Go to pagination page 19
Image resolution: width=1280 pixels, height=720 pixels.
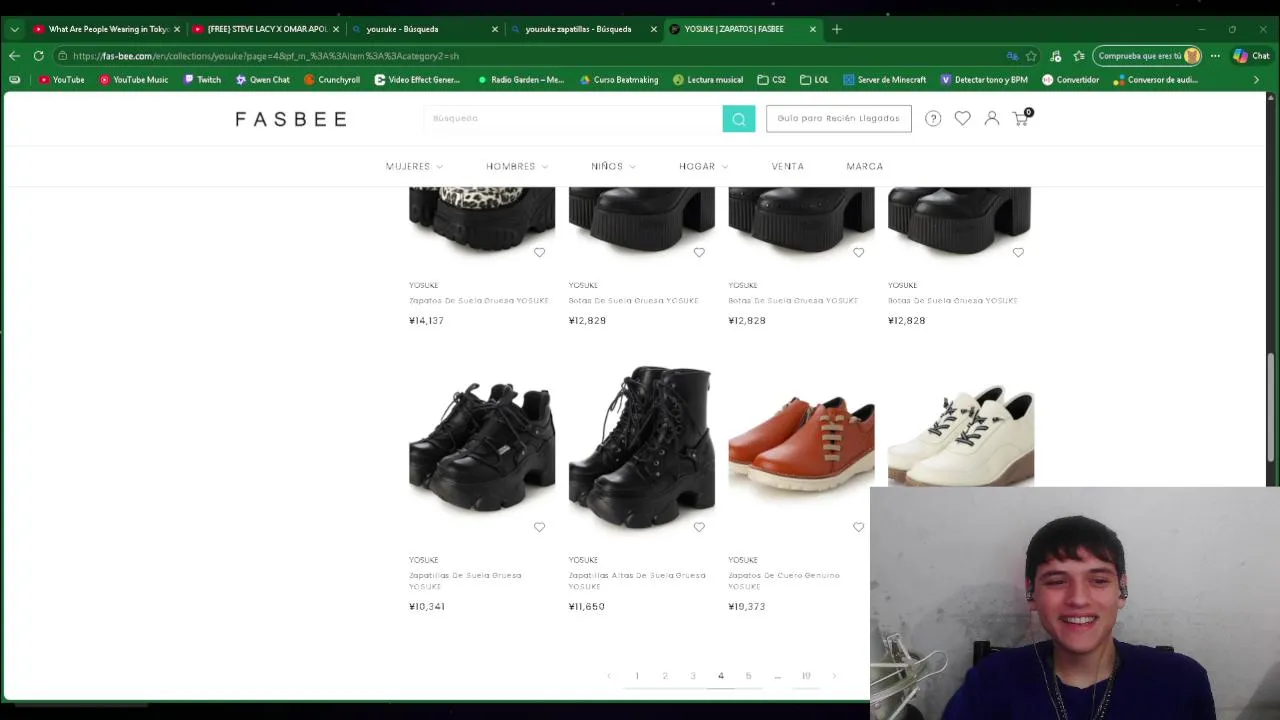click(x=805, y=676)
